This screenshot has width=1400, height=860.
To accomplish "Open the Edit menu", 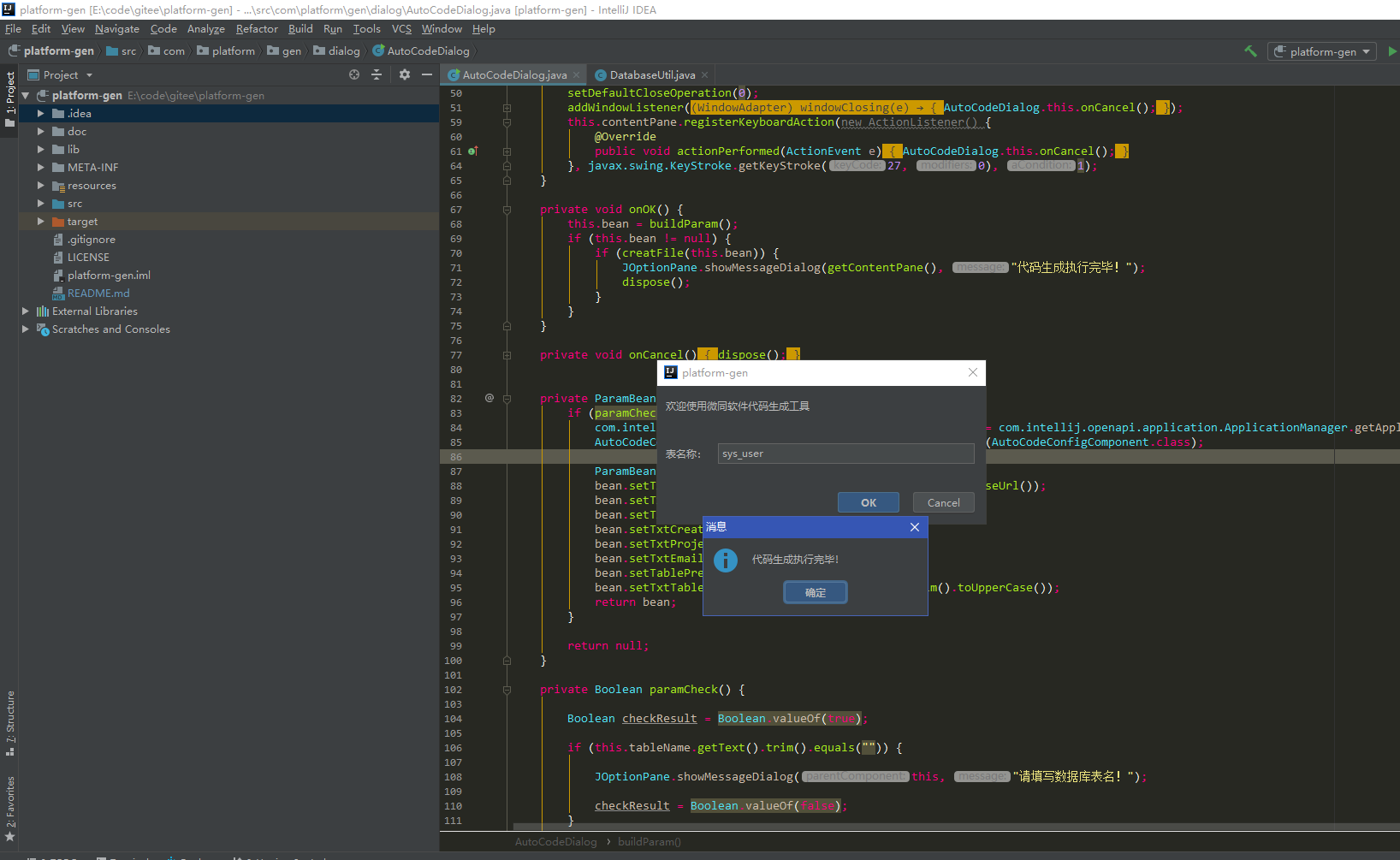I will [41, 29].
